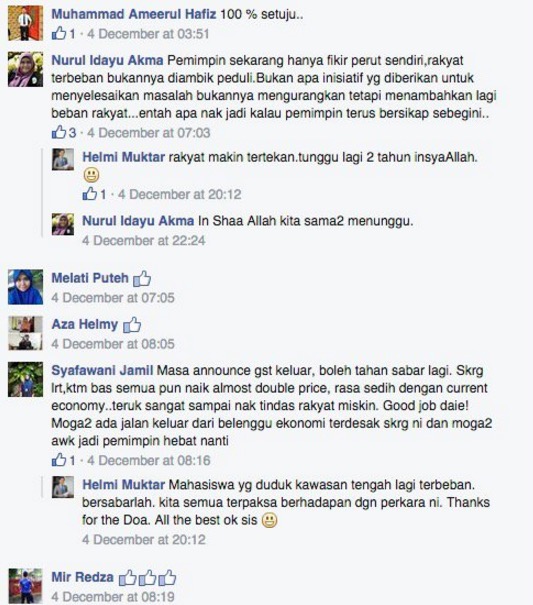The image size is (533, 605).
Task: Open timestamp 4 December at 07:03
Action: (149, 133)
